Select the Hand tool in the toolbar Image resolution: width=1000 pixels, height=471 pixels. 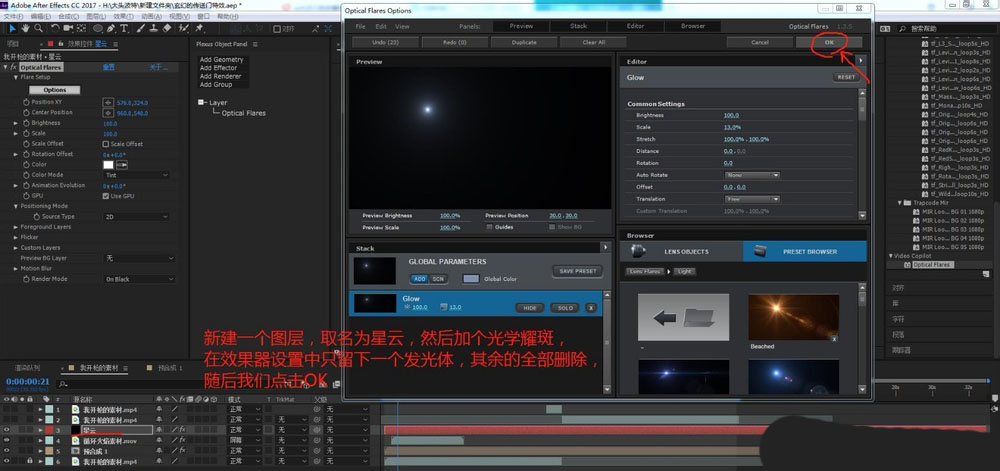click(25, 29)
